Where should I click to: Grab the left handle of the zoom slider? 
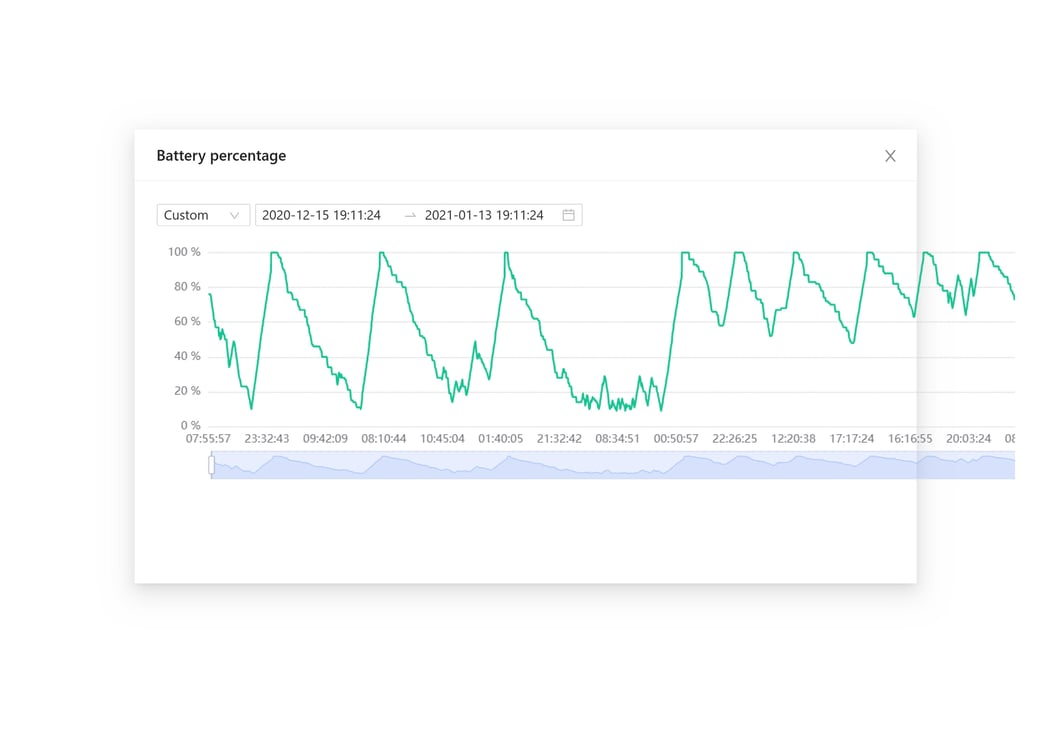[211, 465]
